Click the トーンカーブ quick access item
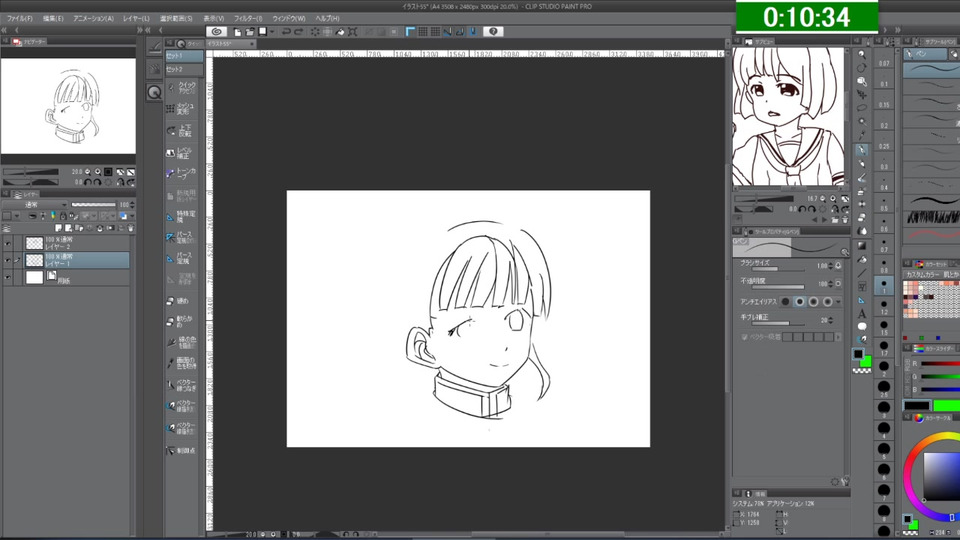This screenshot has height=540, width=960. (x=181, y=173)
